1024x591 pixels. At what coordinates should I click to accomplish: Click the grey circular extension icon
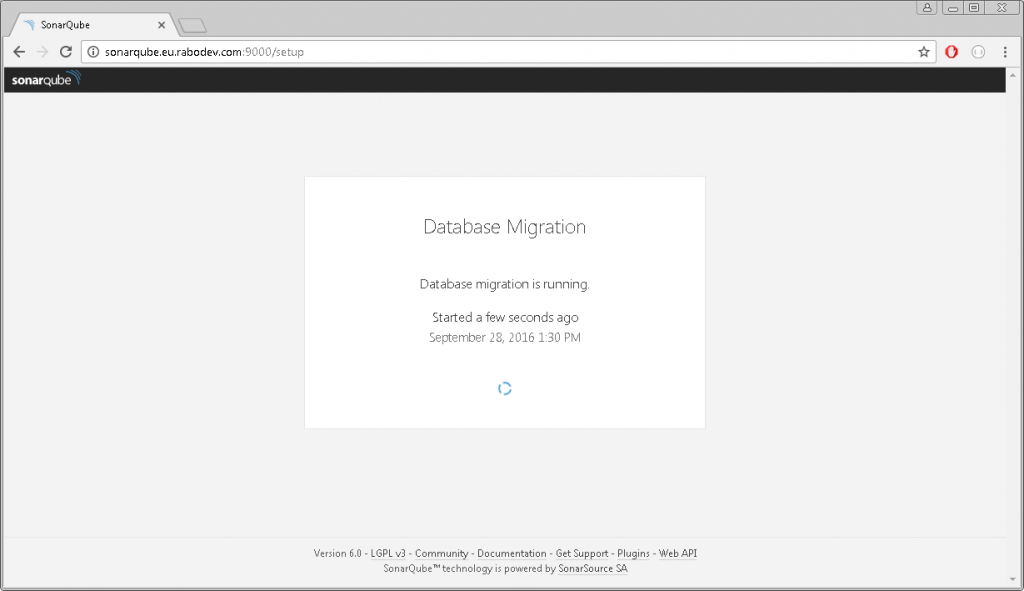point(978,52)
